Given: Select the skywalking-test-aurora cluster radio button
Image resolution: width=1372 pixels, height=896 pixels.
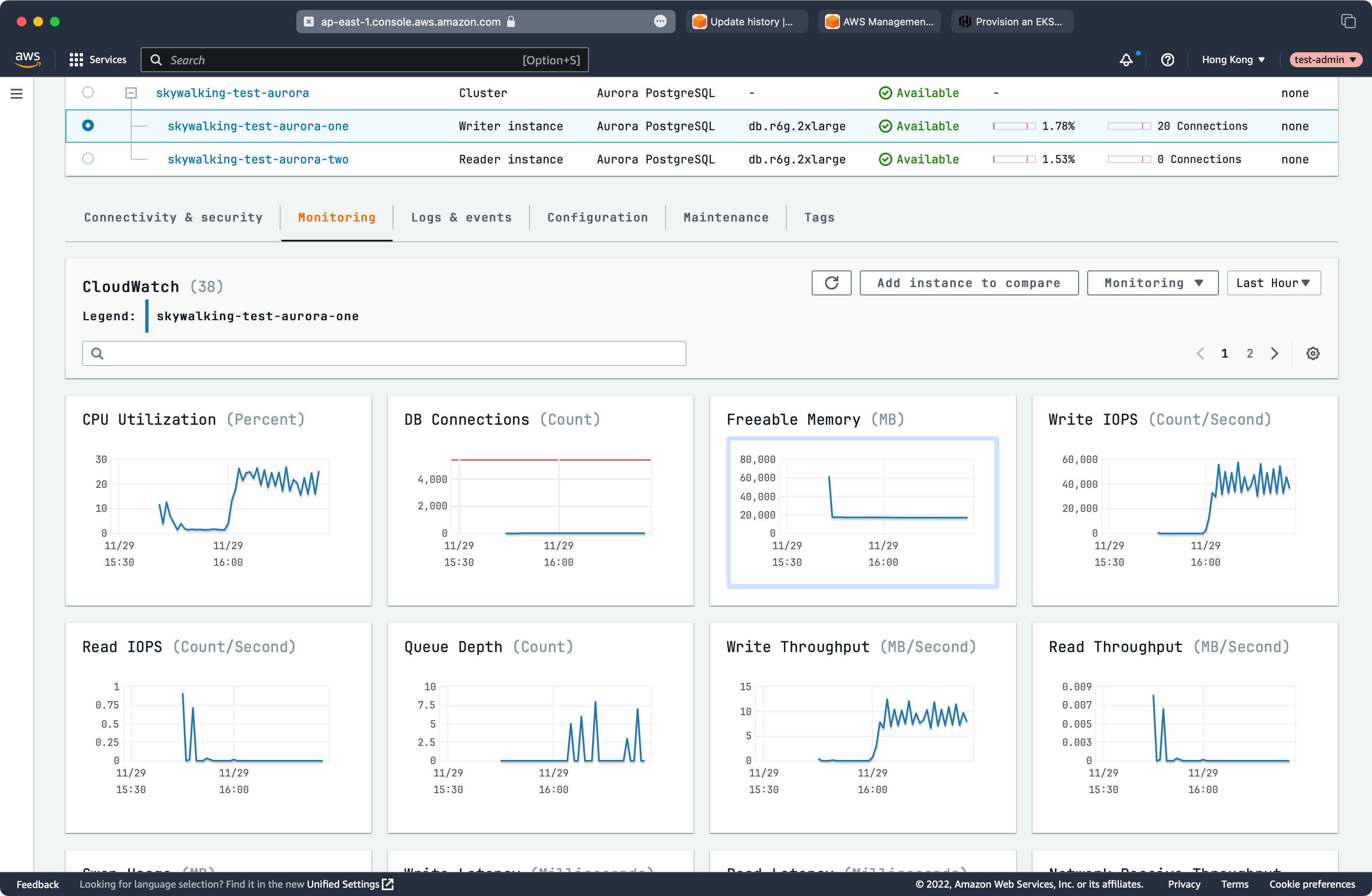Looking at the screenshot, I should (x=88, y=92).
